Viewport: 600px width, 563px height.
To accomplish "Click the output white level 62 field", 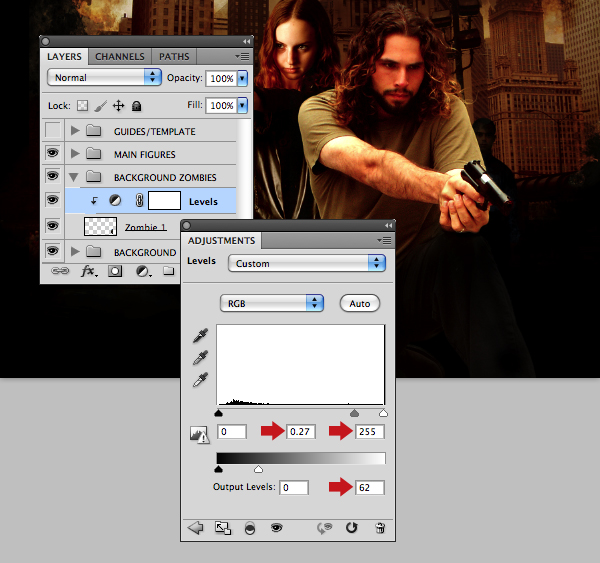I will [x=370, y=488].
